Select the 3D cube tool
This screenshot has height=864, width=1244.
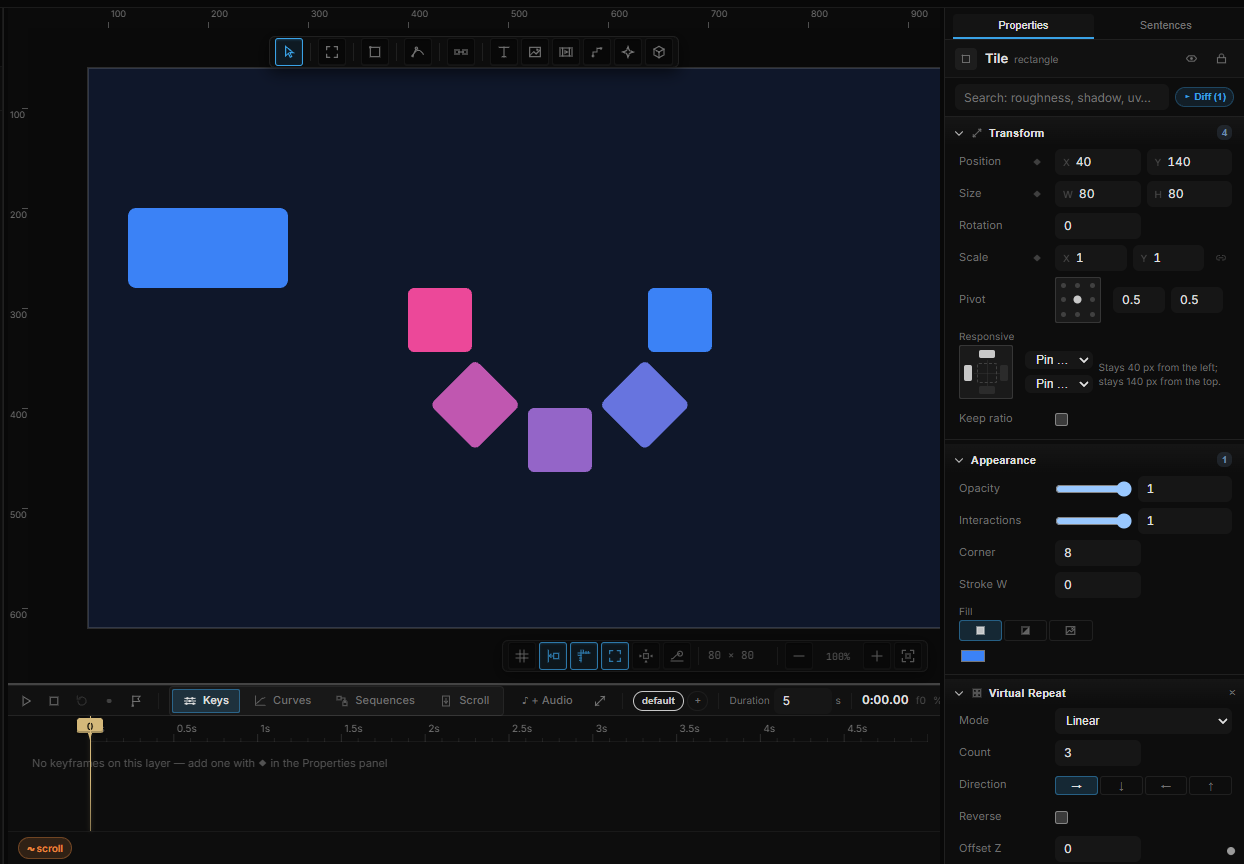click(659, 52)
